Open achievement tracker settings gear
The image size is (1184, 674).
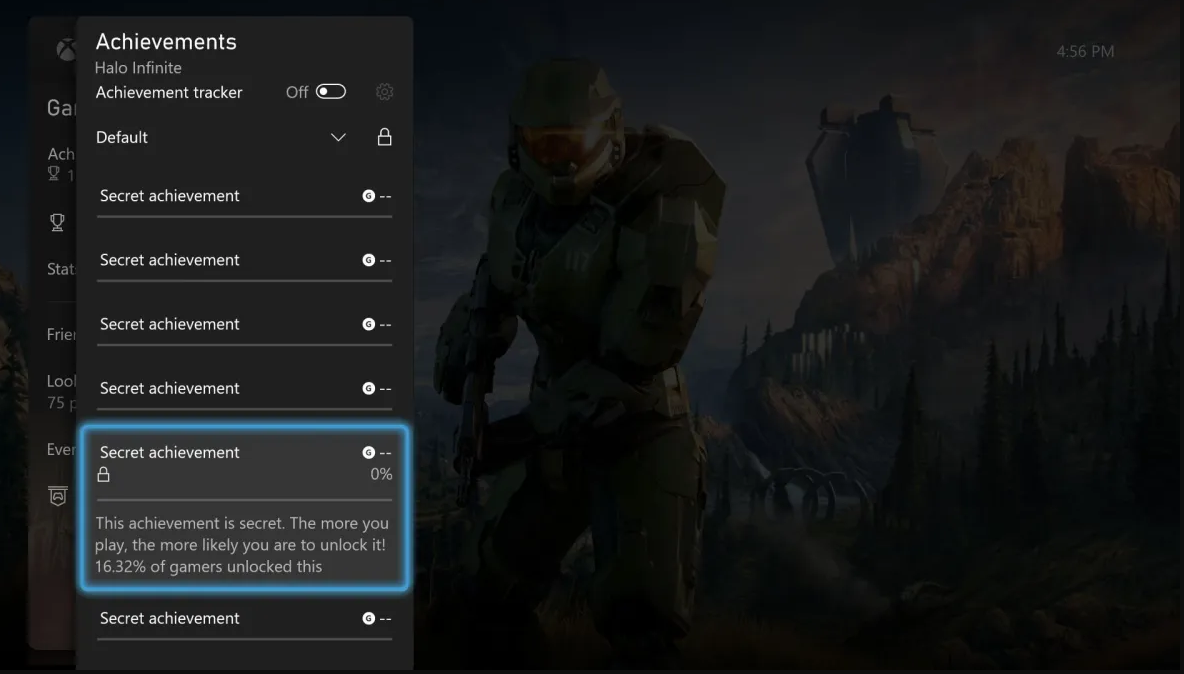pyautogui.click(x=384, y=91)
